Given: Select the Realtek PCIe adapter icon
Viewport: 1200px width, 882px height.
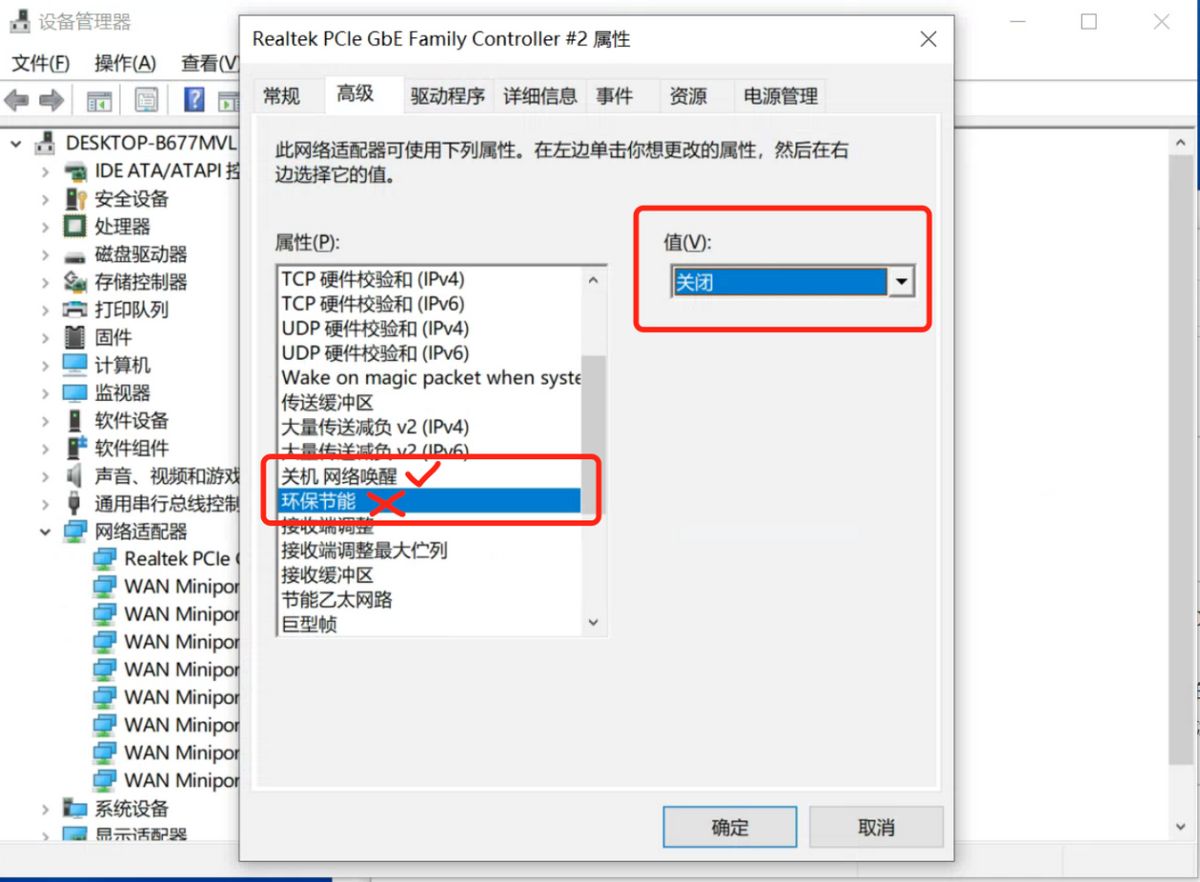Looking at the screenshot, I should [x=104, y=558].
